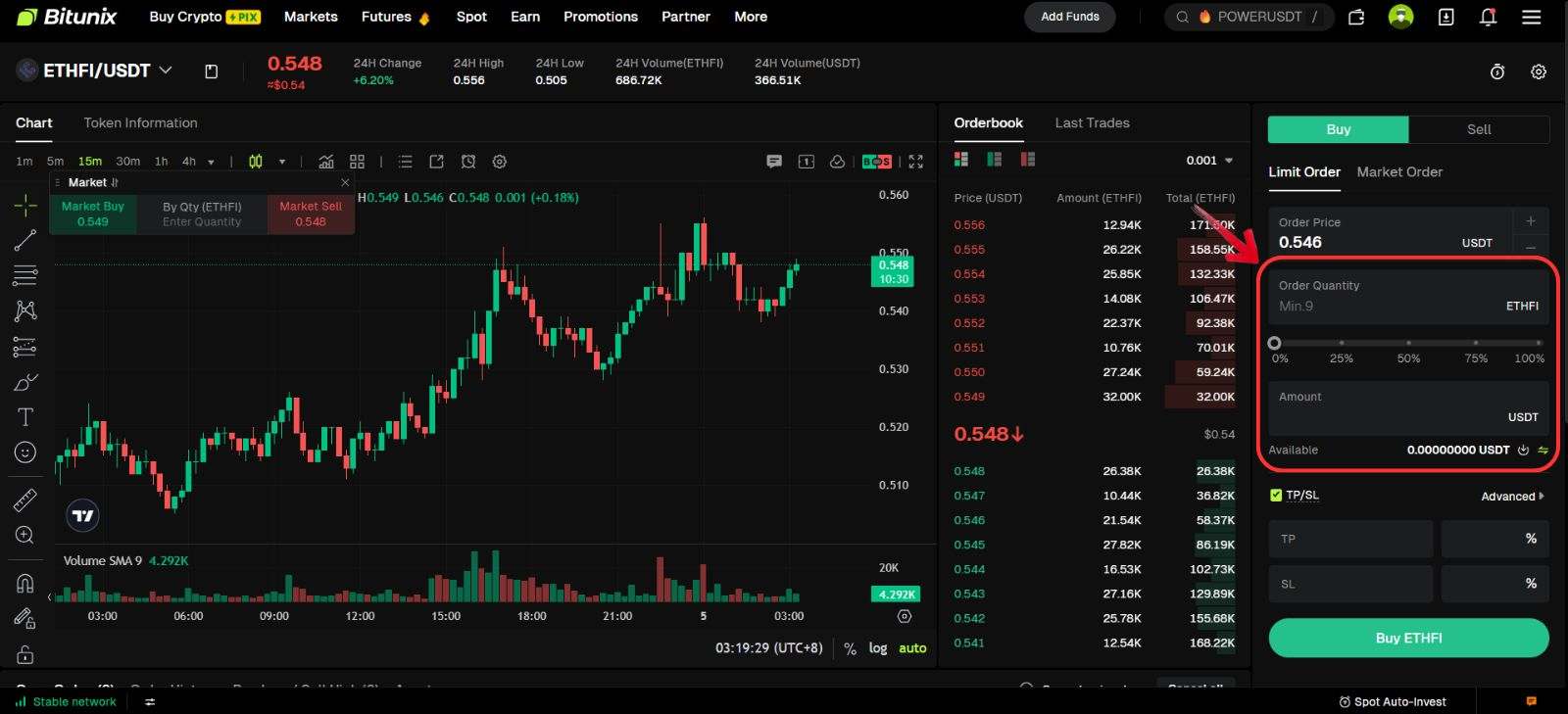Select the 1h timeframe

tap(161, 162)
